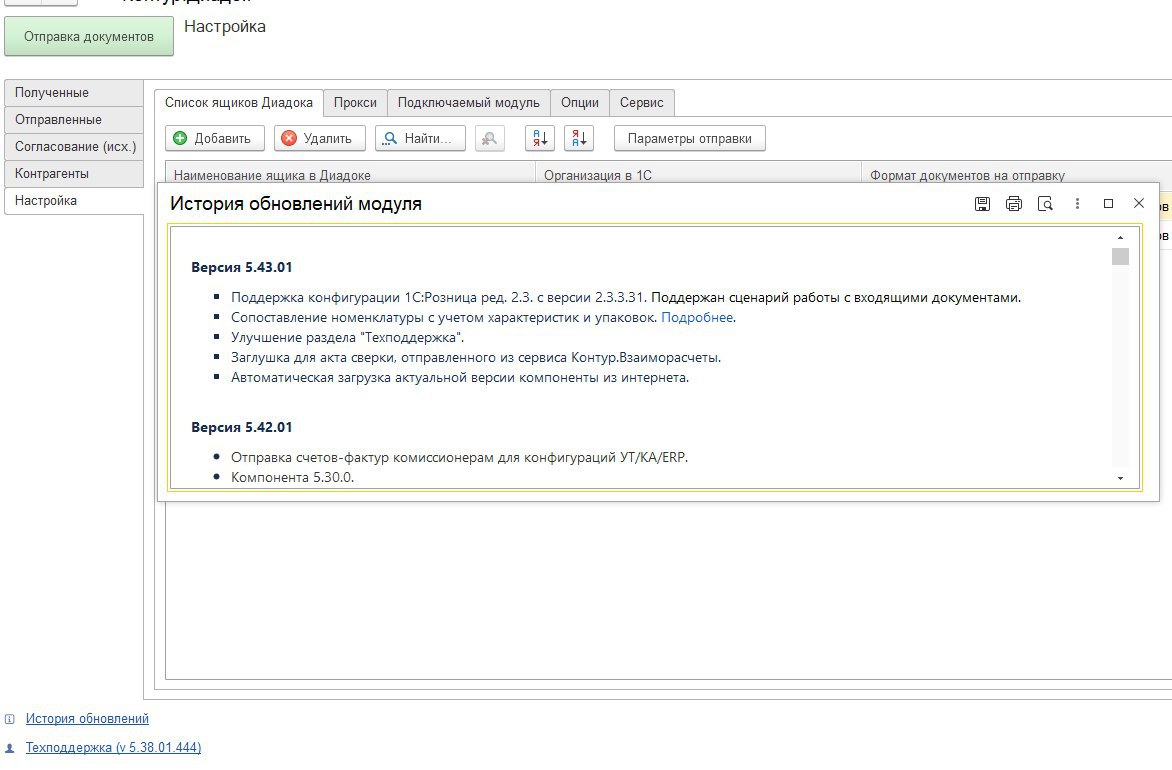Click the Версия 5.42.01 heading
This screenshot has height=770, width=1172.
[241, 427]
